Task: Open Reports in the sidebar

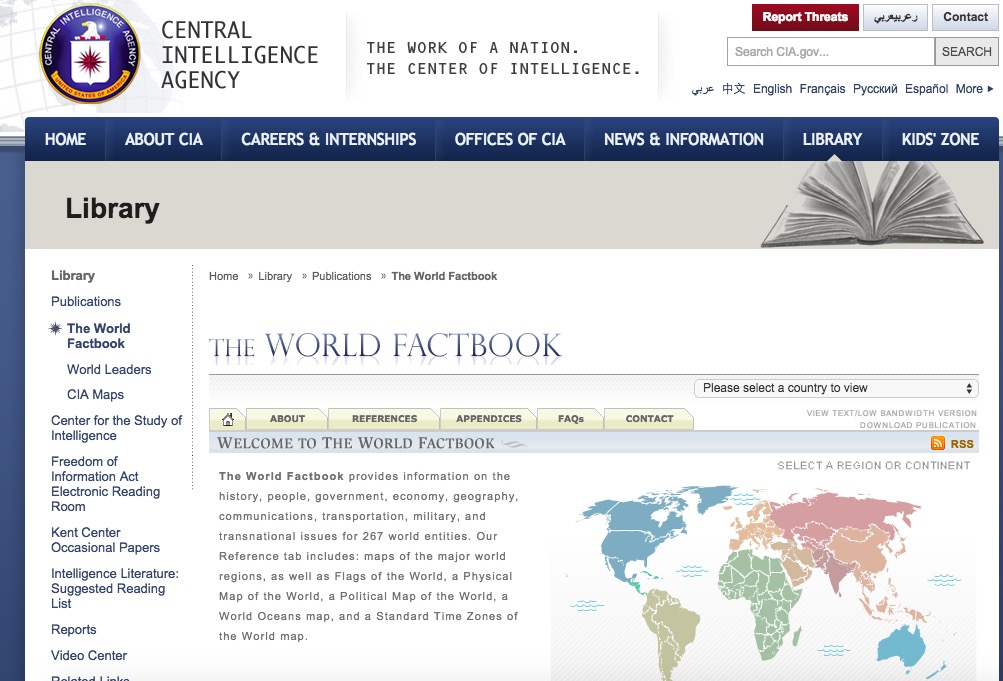Action: (x=74, y=630)
